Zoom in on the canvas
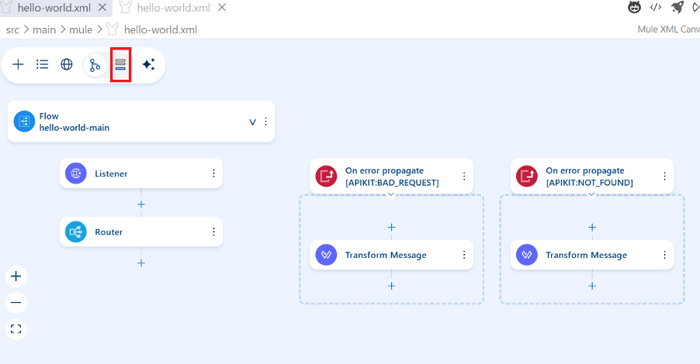This screenshot has width=700, height=364. point(16,276)
